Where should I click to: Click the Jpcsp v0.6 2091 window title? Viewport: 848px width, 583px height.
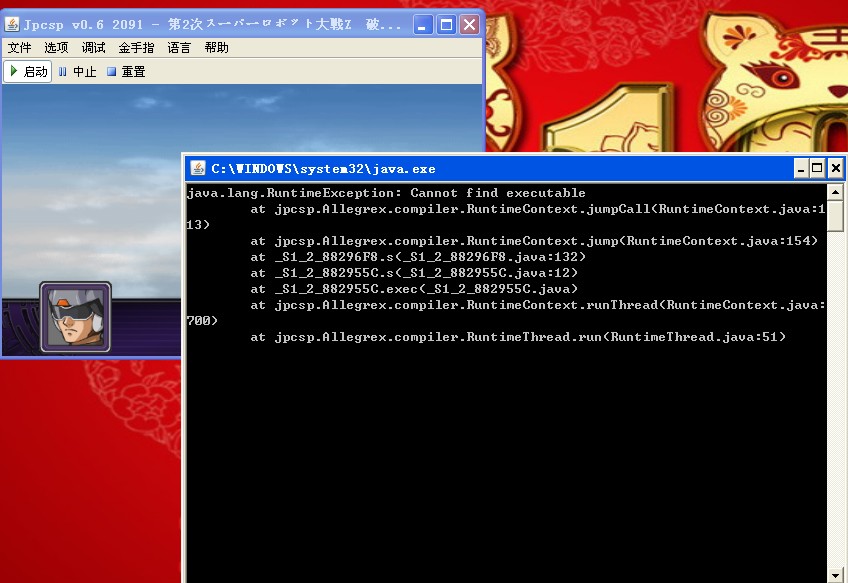(x=213, y=24)
